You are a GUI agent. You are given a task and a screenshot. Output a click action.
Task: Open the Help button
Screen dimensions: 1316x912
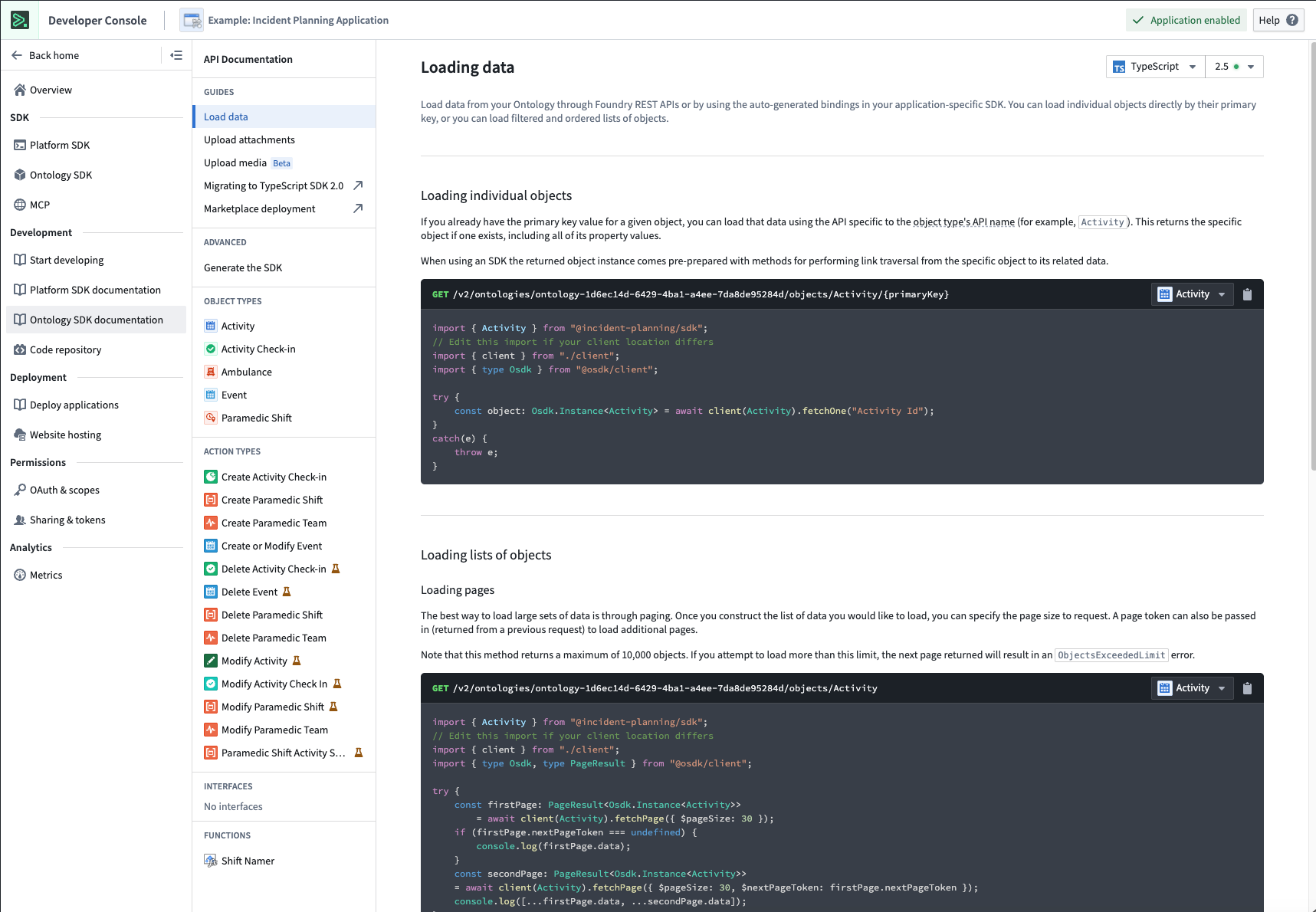pos(1278,20)
